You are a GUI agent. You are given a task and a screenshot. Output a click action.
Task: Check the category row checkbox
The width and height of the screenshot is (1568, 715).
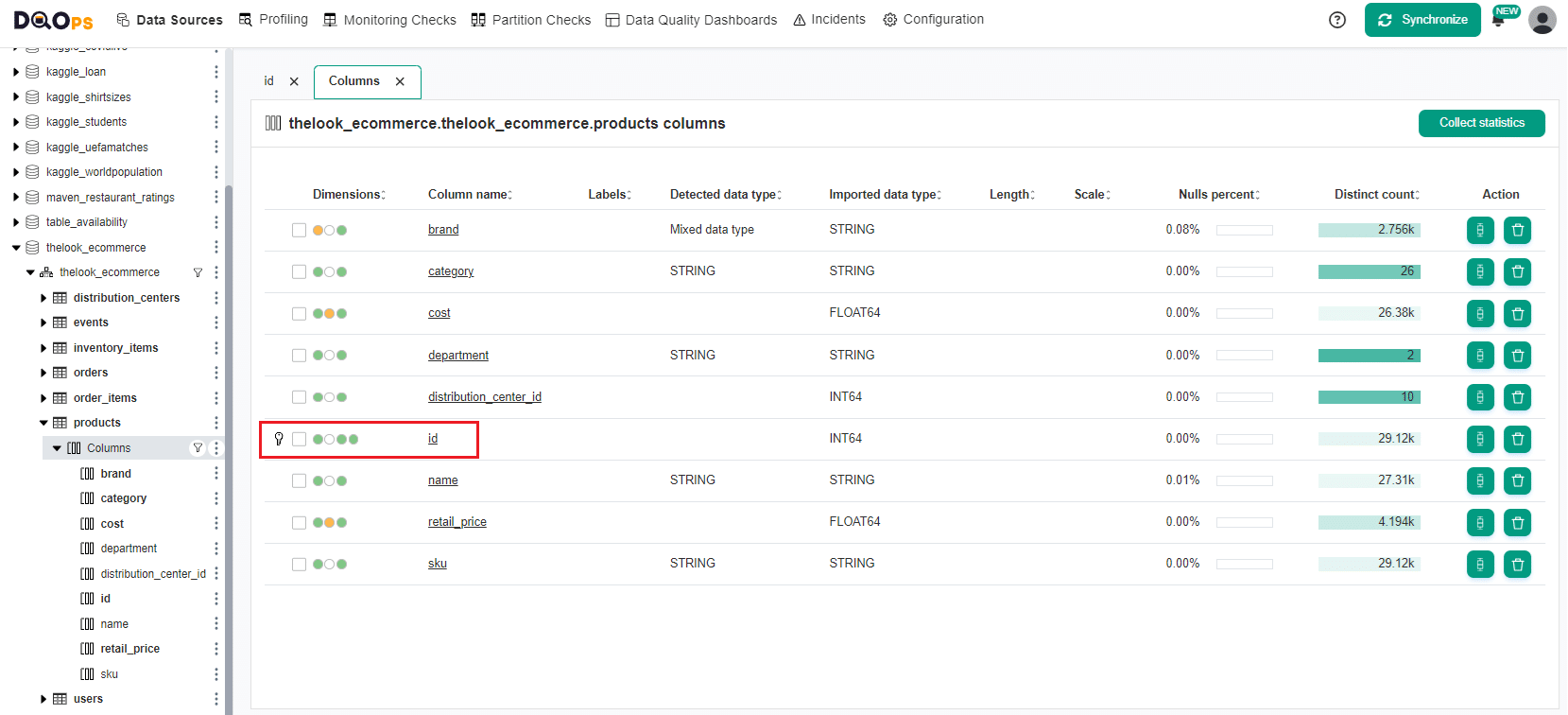299,271
